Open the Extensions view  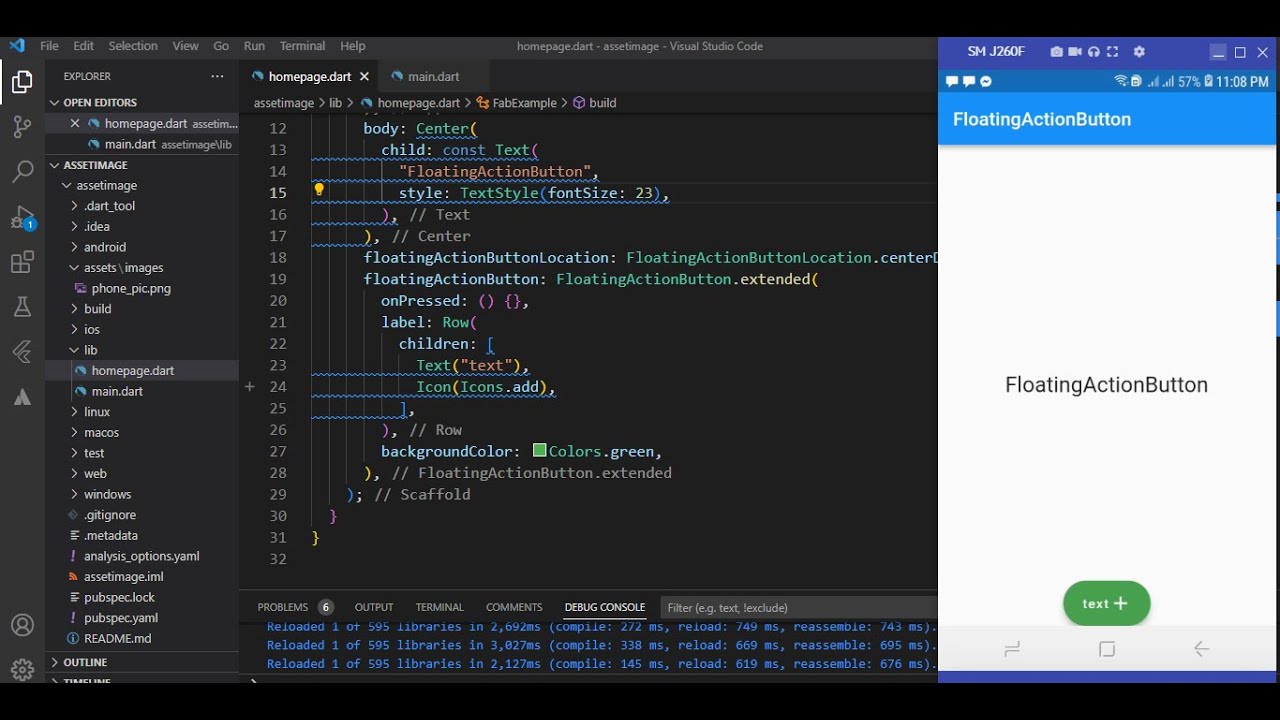(x=22, y=263)
